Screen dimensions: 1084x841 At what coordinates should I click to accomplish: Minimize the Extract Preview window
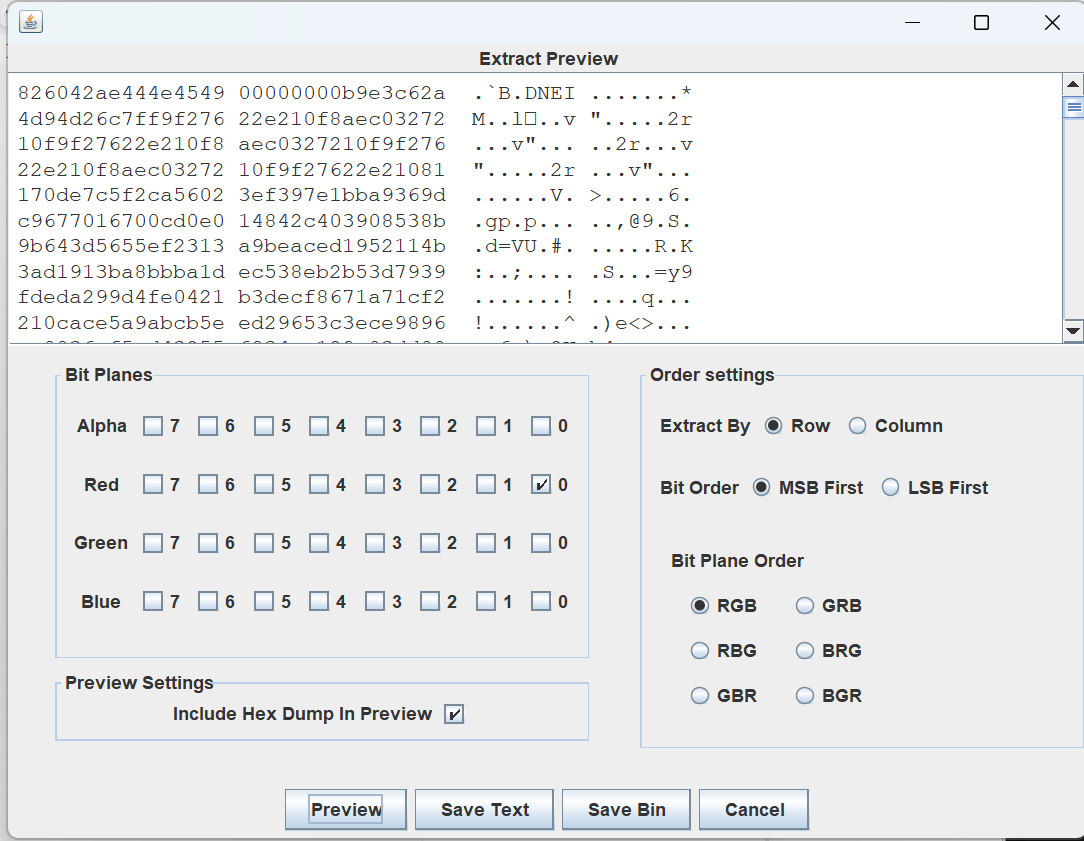tap(913, 23)
